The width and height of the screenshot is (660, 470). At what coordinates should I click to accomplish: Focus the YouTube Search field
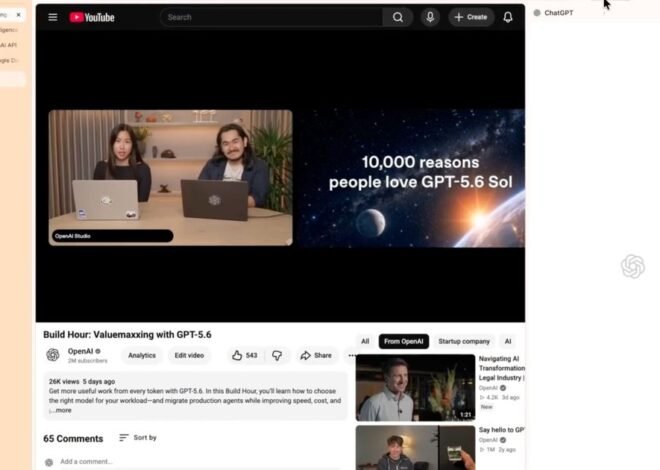(x=271, y=17)
